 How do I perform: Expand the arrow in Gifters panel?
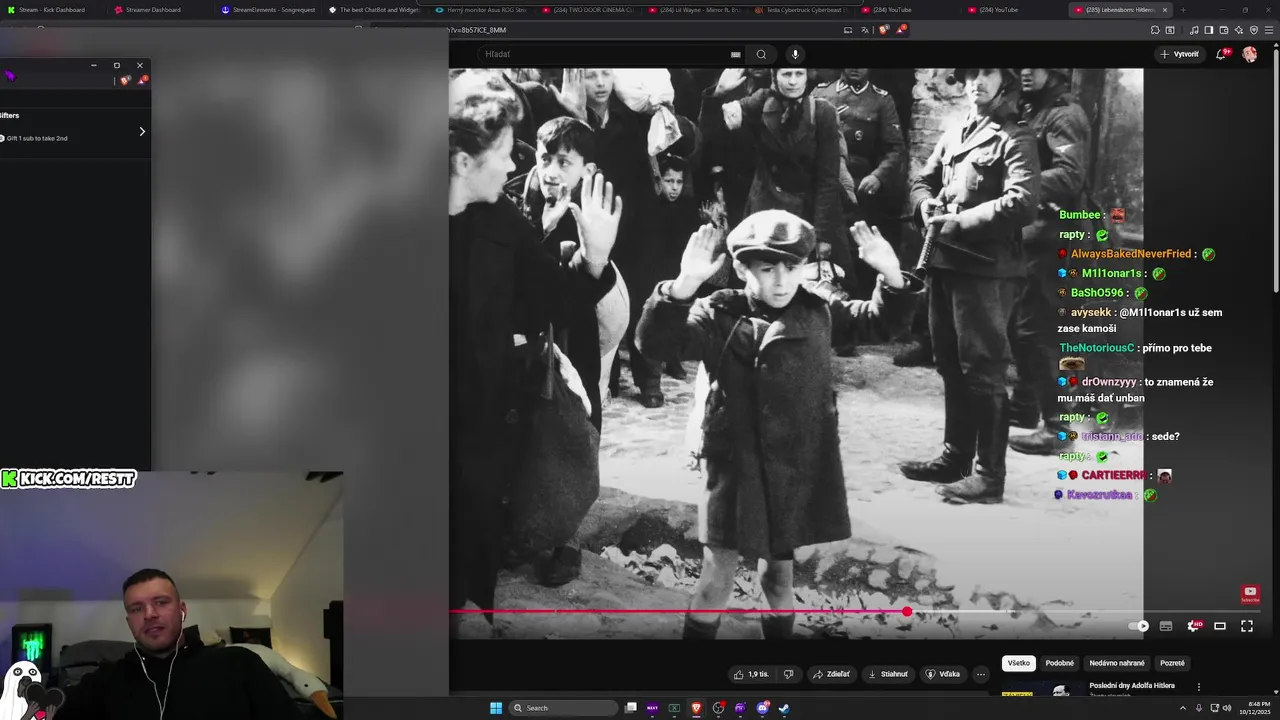click(x=141, y=131)
